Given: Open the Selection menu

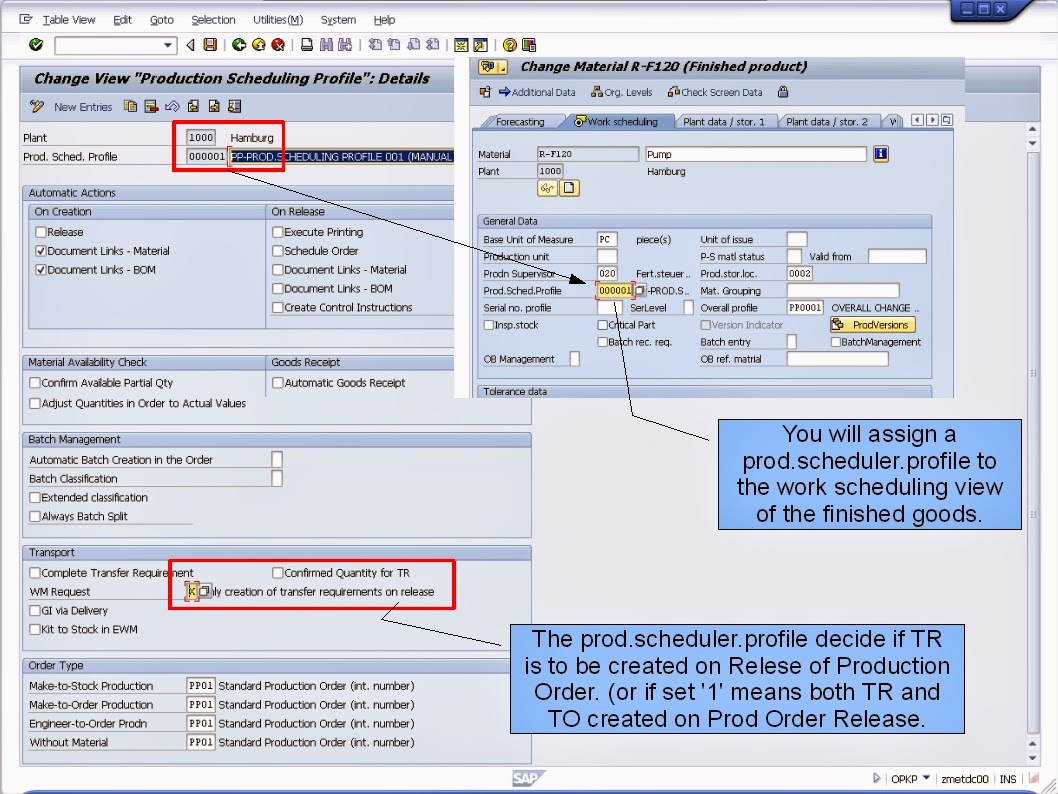Looking at the screenshot, I should point(213,20).
